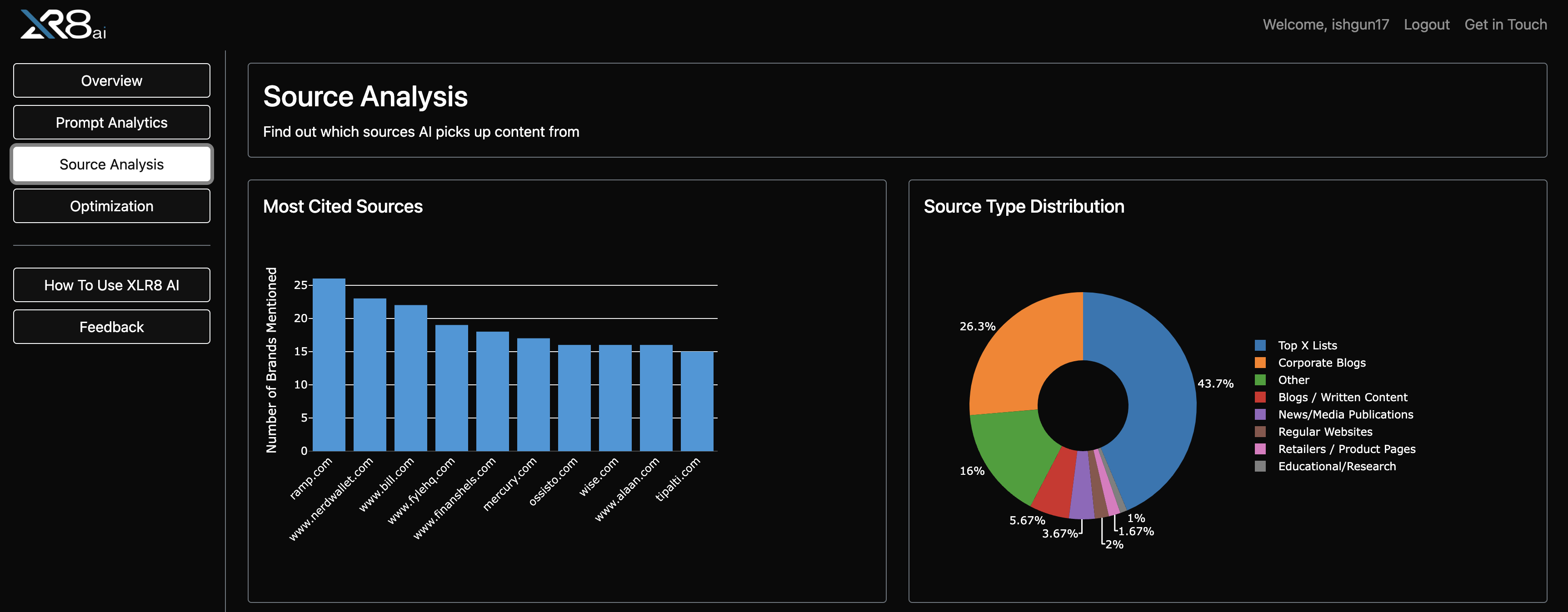Toggle Corporate Blogs legend swatch
This screenshot has width=1568, height=612.
click(x=1260, y=363)
